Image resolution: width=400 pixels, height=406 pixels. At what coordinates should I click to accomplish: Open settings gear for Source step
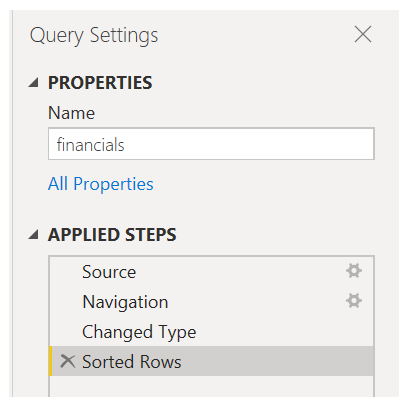tap(354, 271)
